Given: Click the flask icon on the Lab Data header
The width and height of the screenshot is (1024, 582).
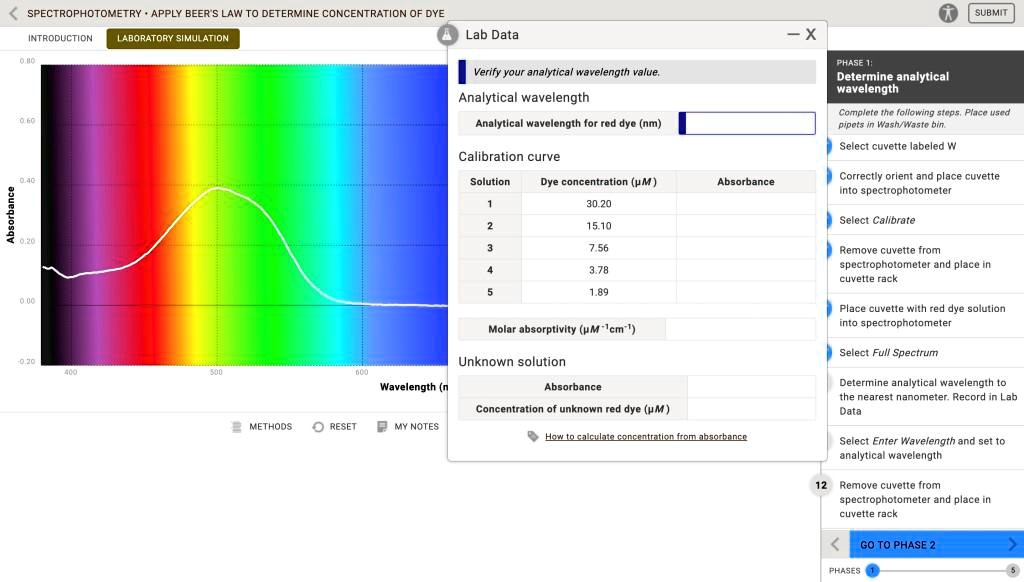Looking at the screenshot, I should coord(446,34).
